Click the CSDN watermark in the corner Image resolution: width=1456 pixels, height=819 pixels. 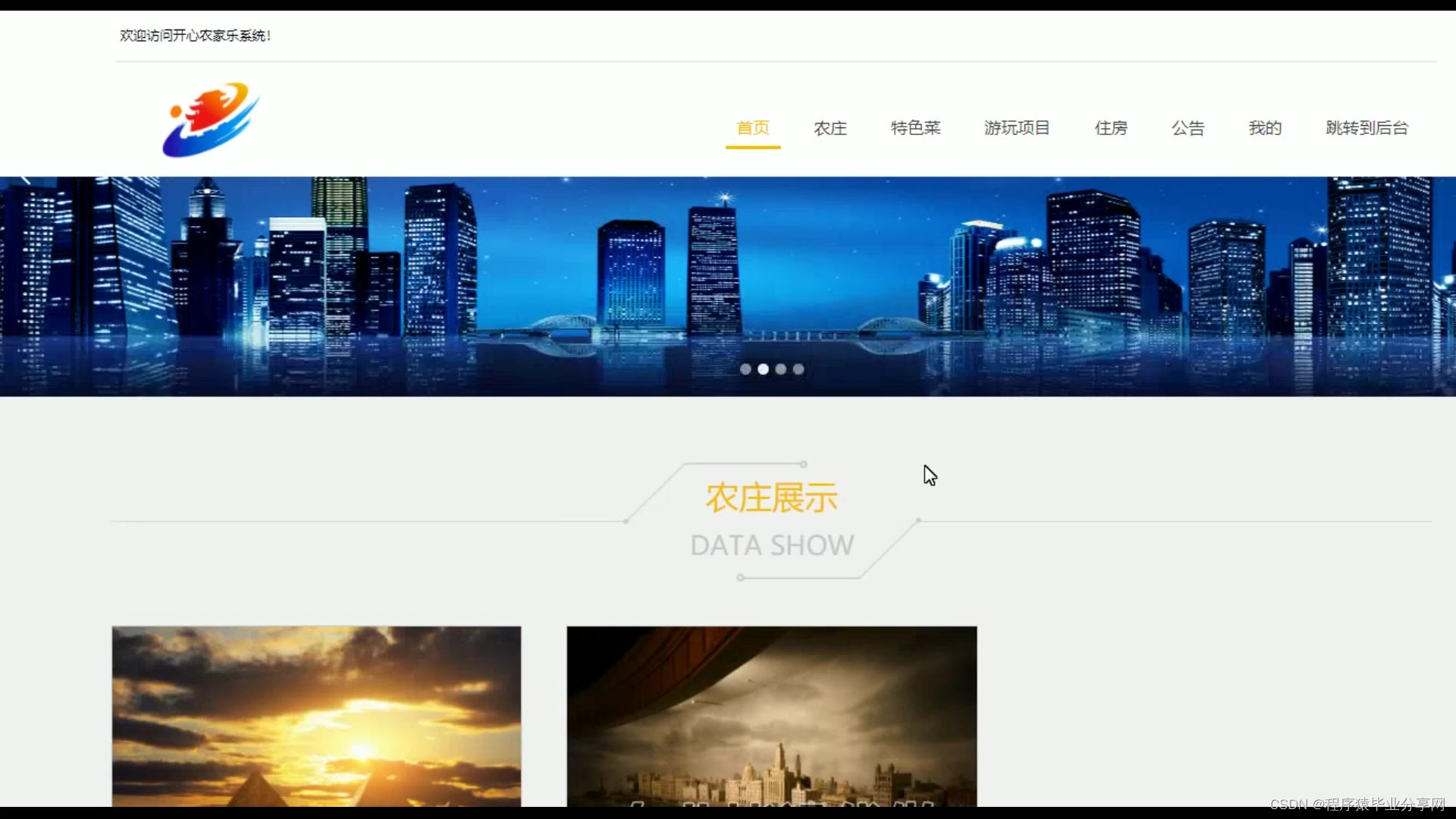[1357, 804]
